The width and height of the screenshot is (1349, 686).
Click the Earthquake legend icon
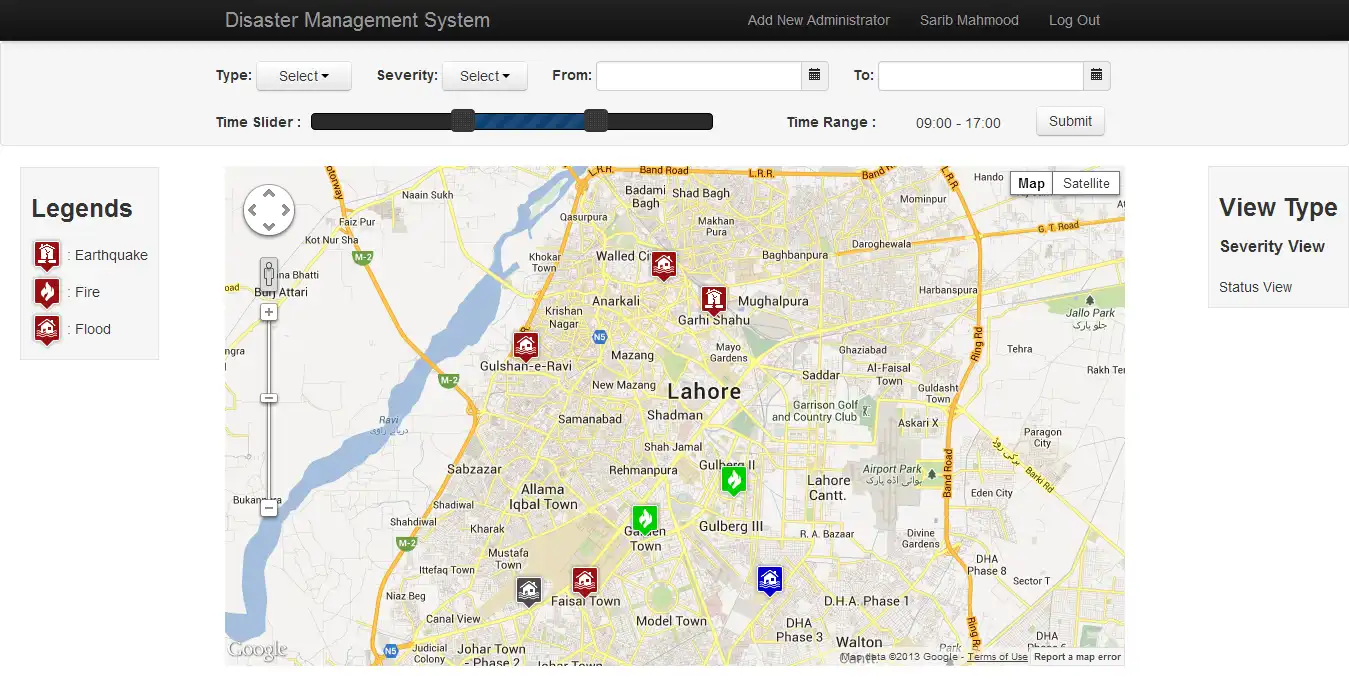tap(46, 255)
